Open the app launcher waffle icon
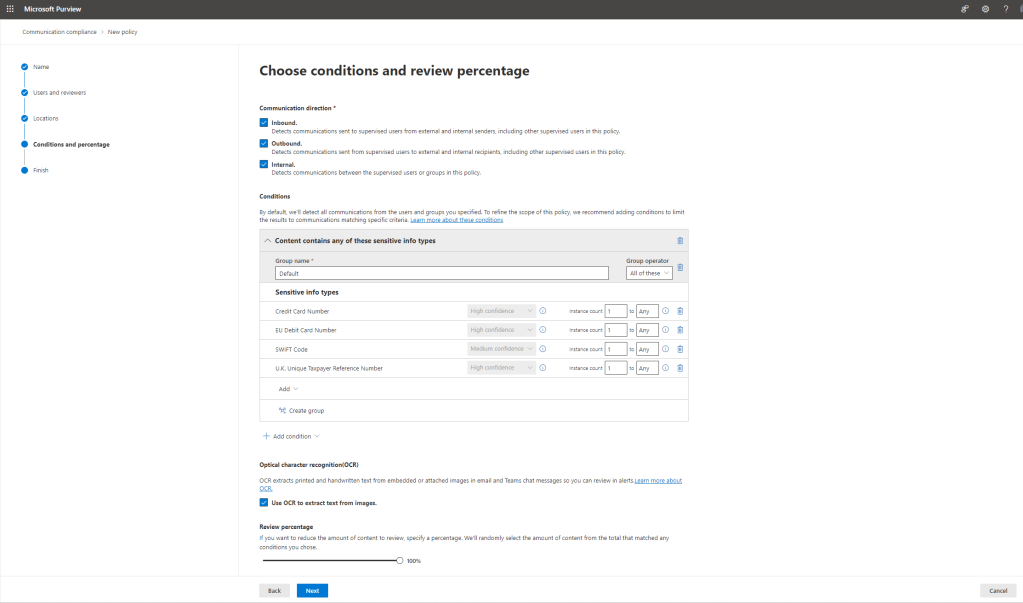This screenshot has width=1023, height=603. tap(10, 9)
